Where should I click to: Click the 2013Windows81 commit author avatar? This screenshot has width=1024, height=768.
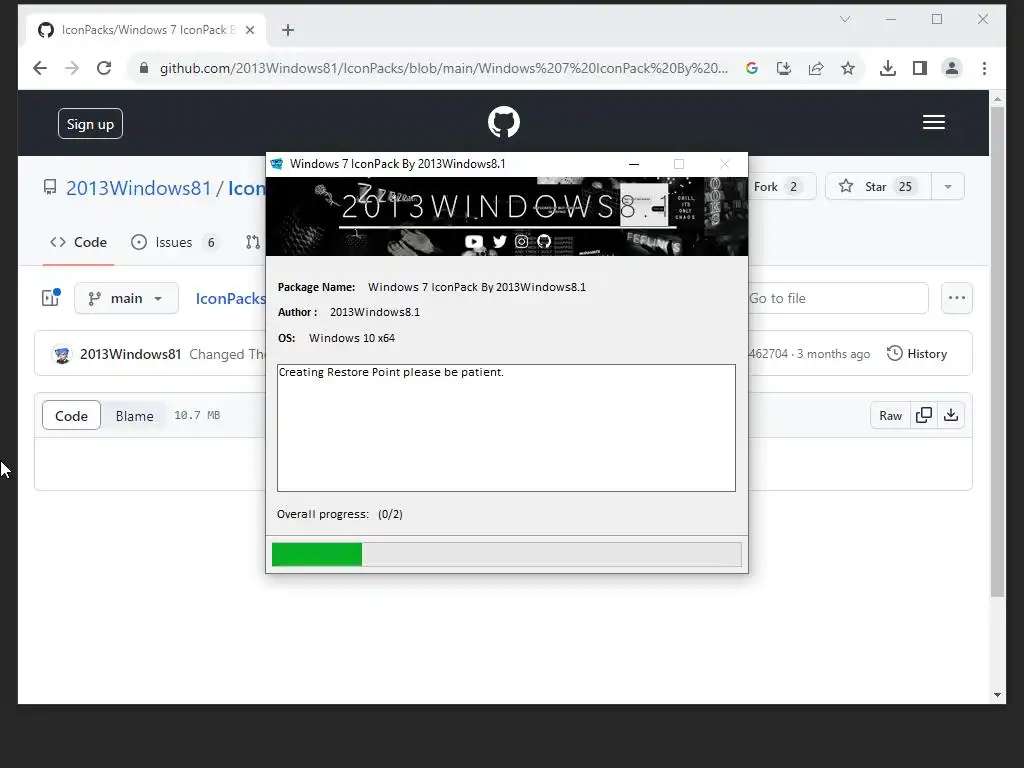tap(62, 355)
